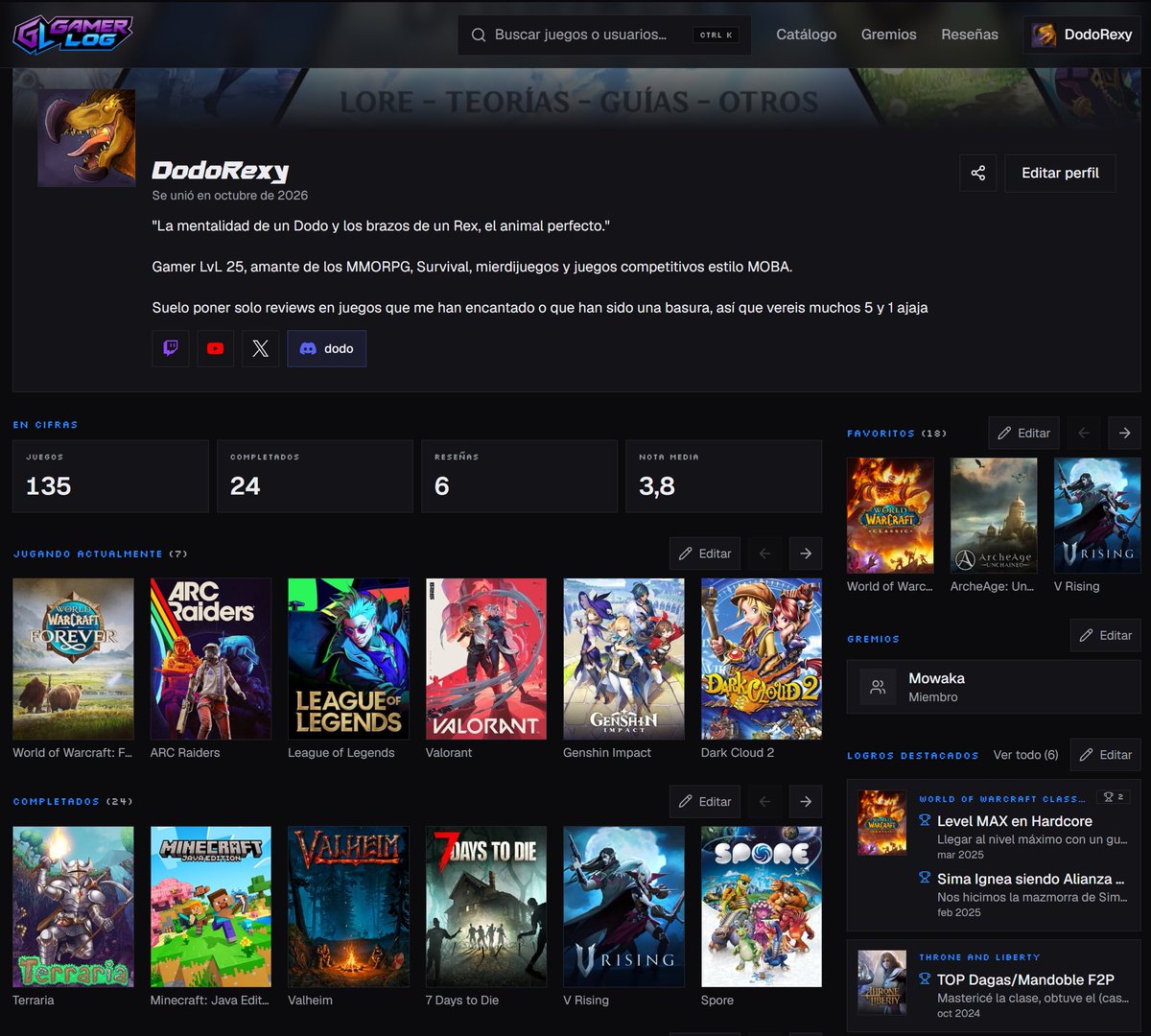Viewport: 1151px width, 1036px height.
Task: Open World of Warcraft Classic favorite cover
Action: click(x=890, y=515)
